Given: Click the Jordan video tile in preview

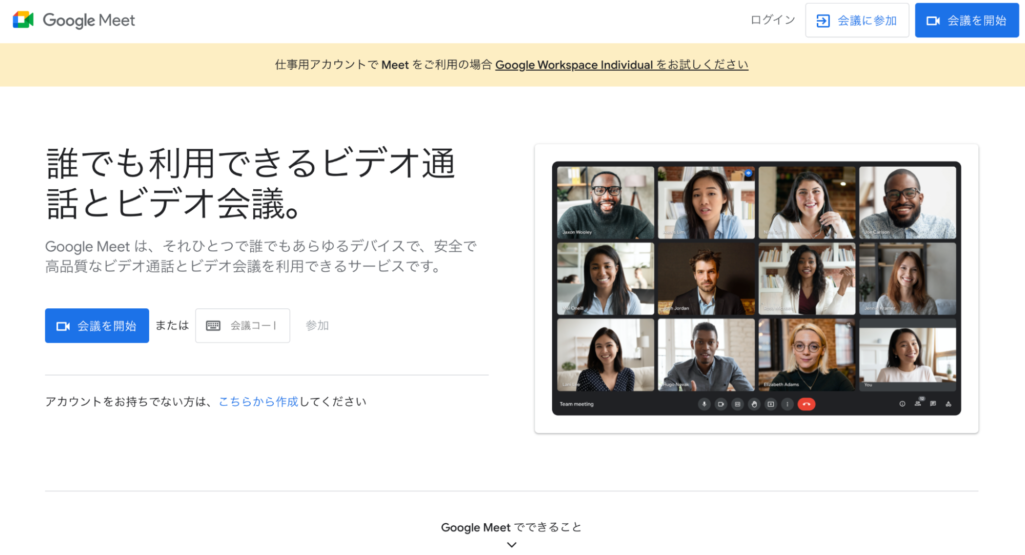Looking at the screenshot, I should [706, 279].
